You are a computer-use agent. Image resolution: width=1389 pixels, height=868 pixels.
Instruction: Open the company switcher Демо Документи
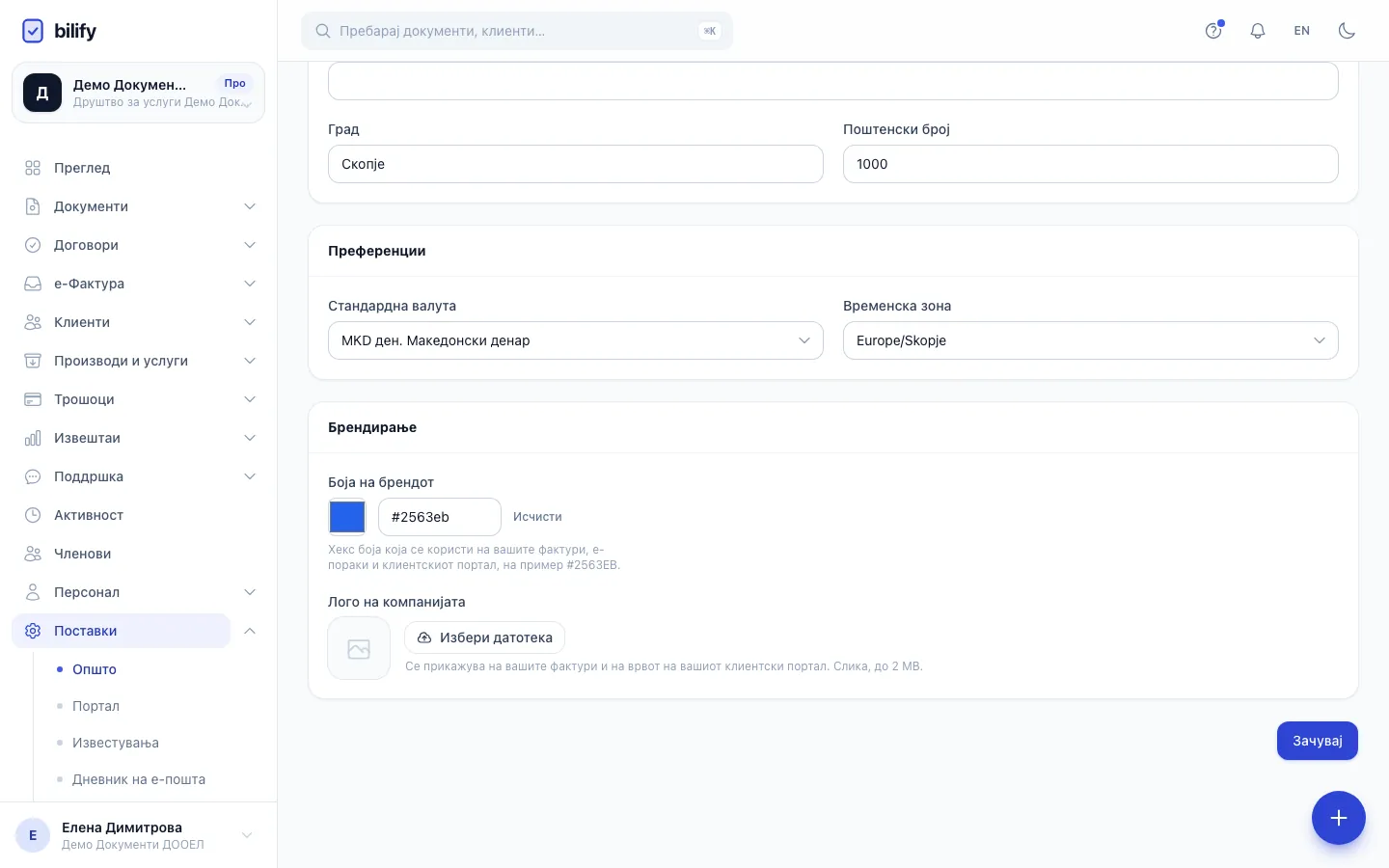pos(138,93)
